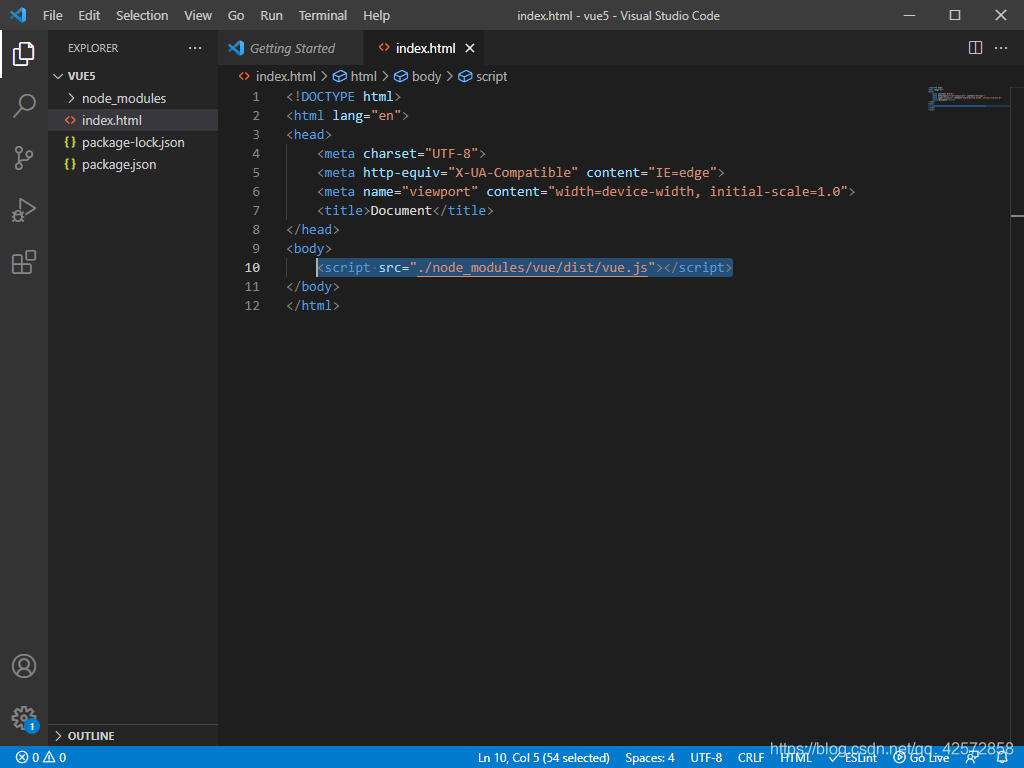The width and height of the screenshot is (1024, 768).
Task: Click Ln 10, Col 5 cursor position
Action: pyautogui.click(x=543, y=758)
